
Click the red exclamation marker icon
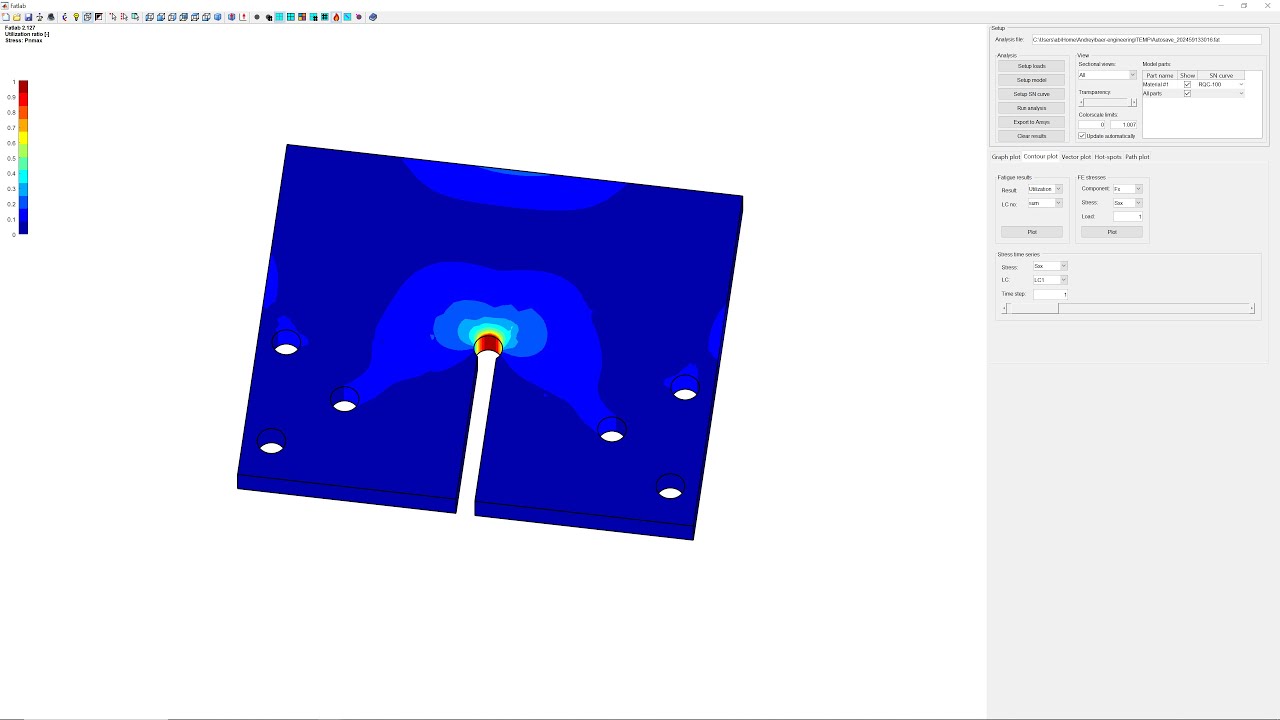(x=243, y=17)
